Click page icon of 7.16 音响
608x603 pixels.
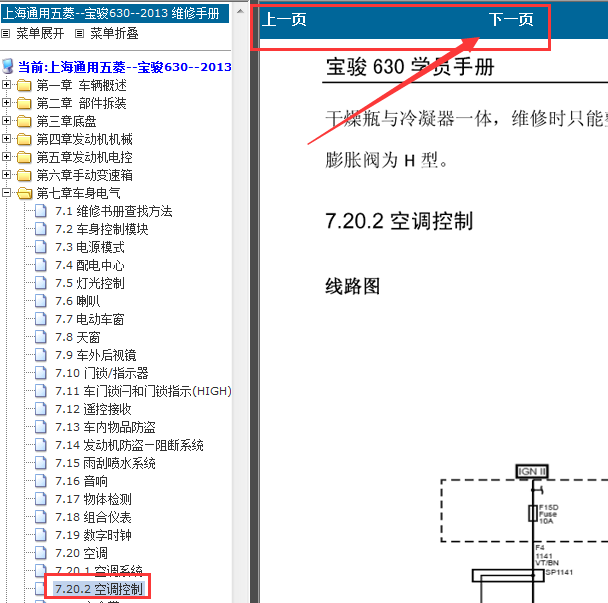(41, 481)
